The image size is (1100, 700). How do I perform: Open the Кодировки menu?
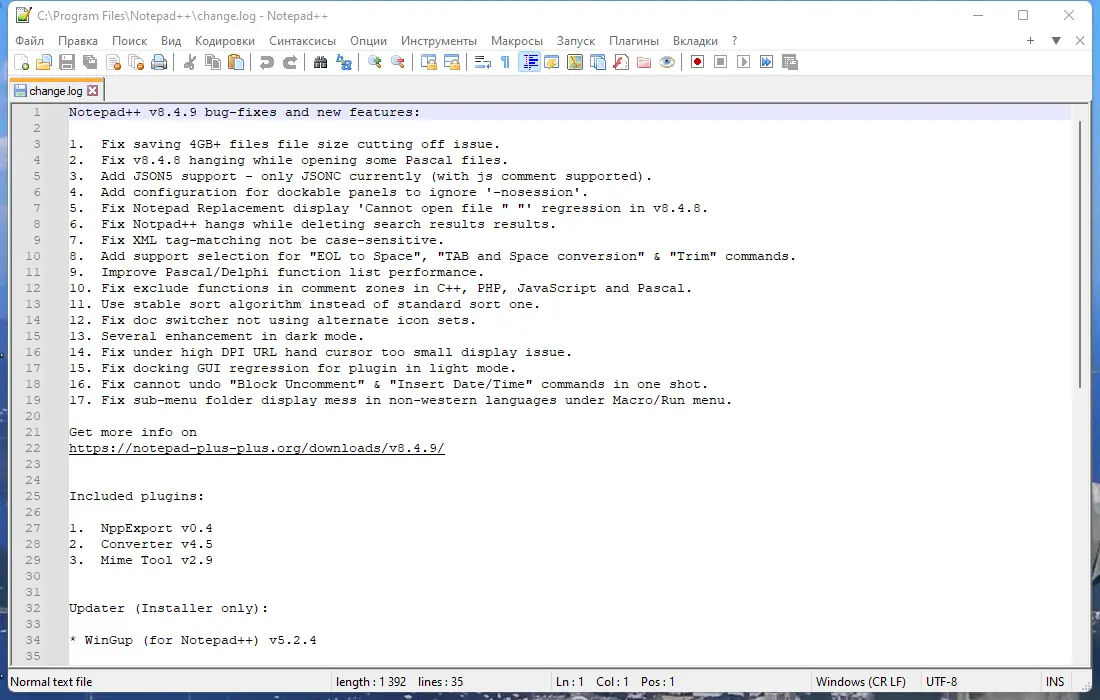[x=225, y=41]
